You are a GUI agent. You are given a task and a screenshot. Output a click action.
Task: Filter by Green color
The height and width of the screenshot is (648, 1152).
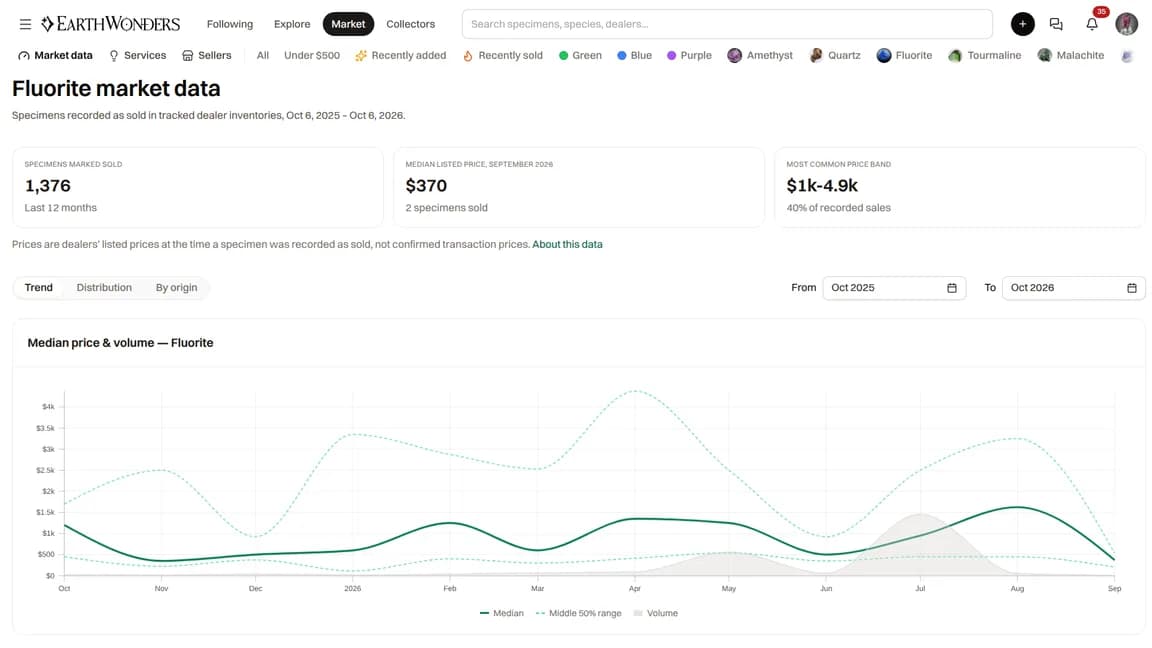pos(580,55)
